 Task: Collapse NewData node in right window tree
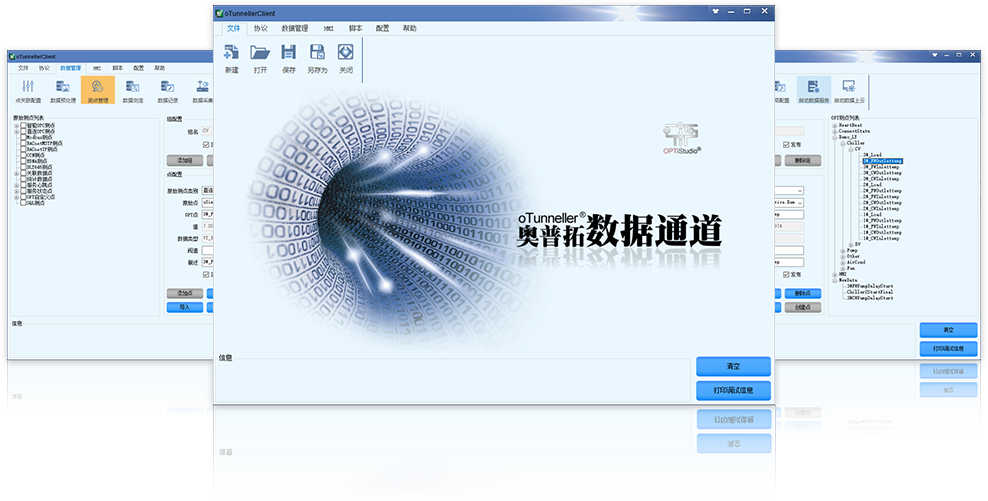pyautogui.click(x=834, y=280)
